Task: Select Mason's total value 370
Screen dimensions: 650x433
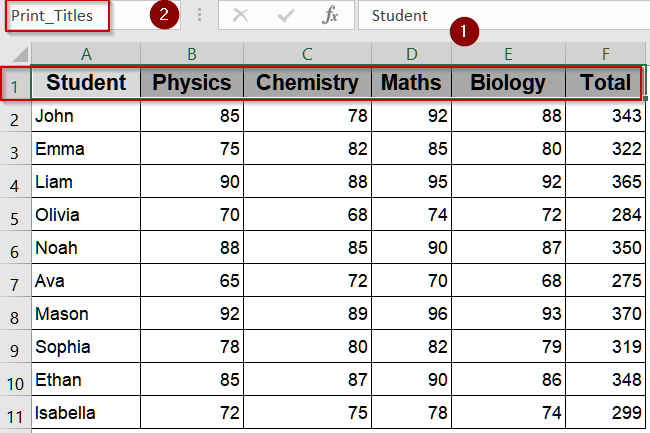Action: tap(605, 314)
